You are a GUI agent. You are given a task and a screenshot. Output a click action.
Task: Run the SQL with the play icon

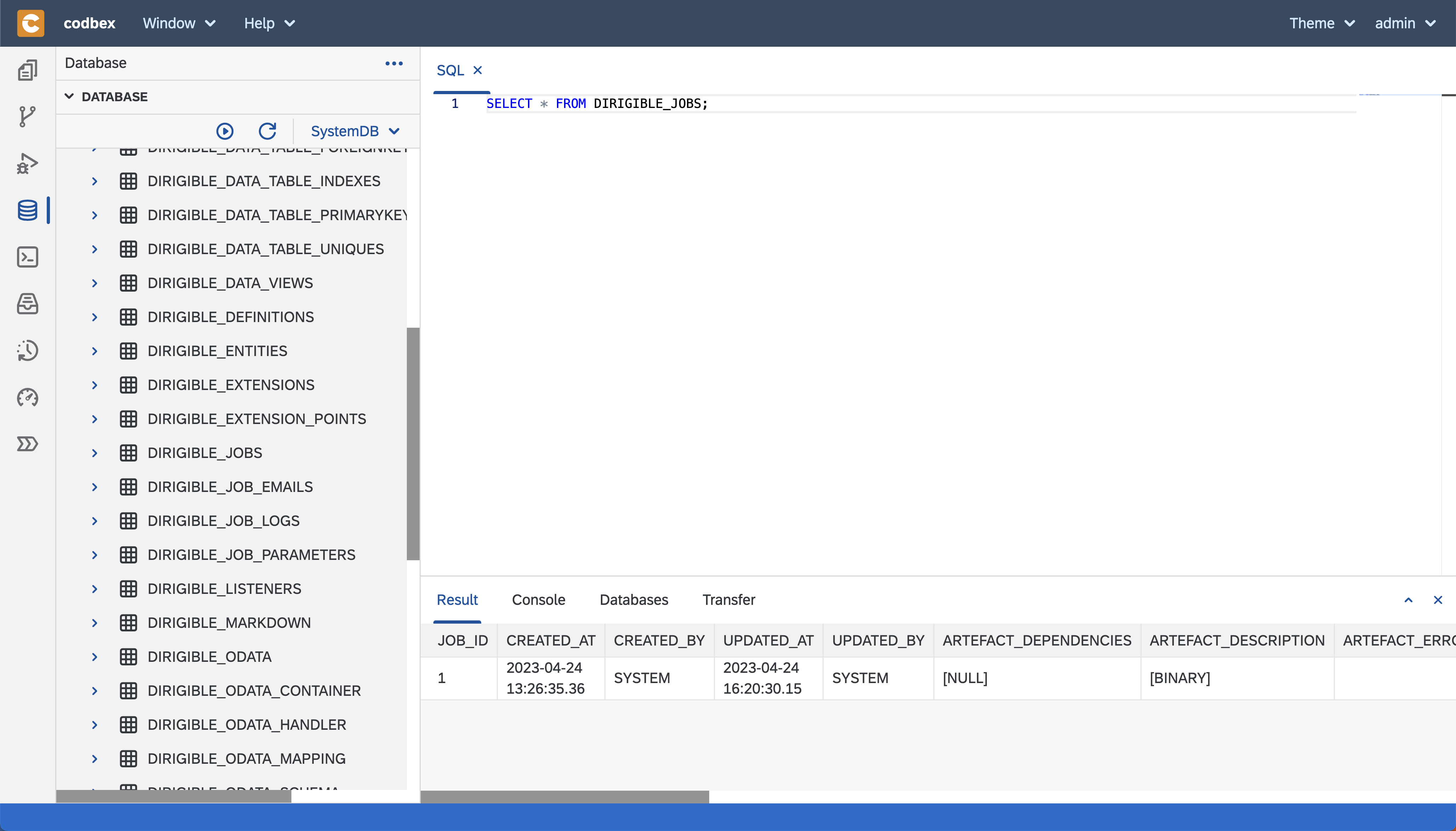point(225,131)
